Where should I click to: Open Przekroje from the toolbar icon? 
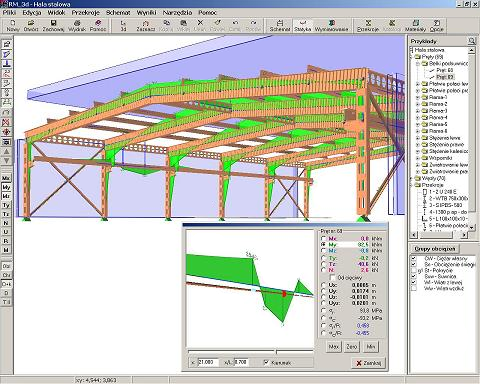point(368,25)
